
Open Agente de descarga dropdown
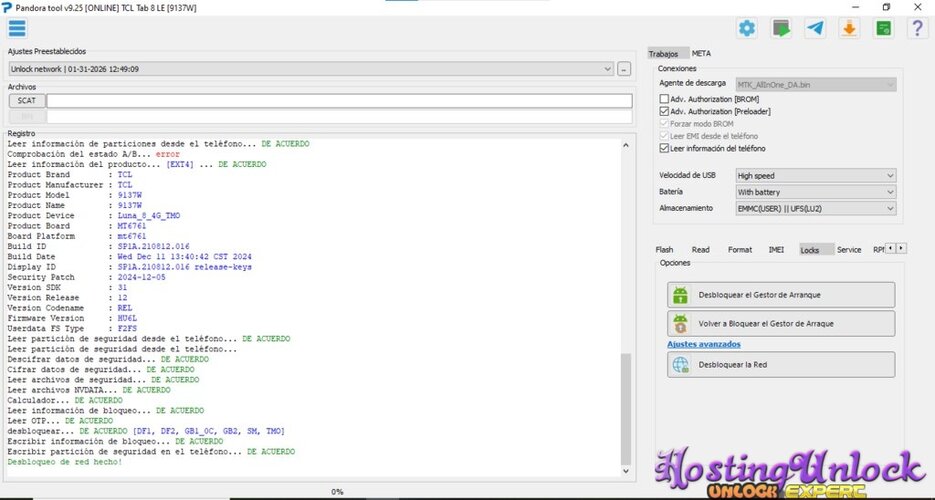[816, 85]
